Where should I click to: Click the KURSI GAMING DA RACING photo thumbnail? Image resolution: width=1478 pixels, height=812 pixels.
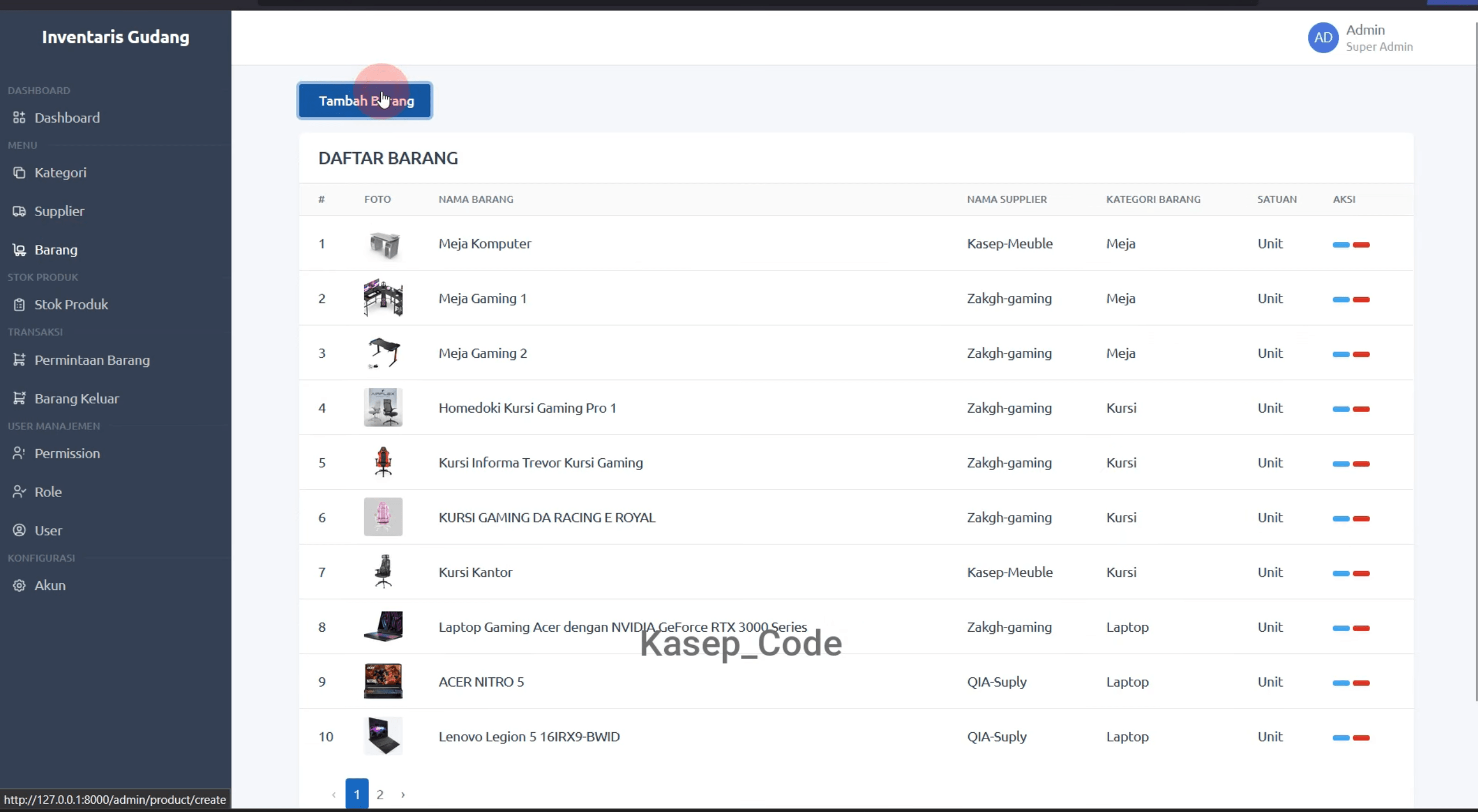[383, 517]
